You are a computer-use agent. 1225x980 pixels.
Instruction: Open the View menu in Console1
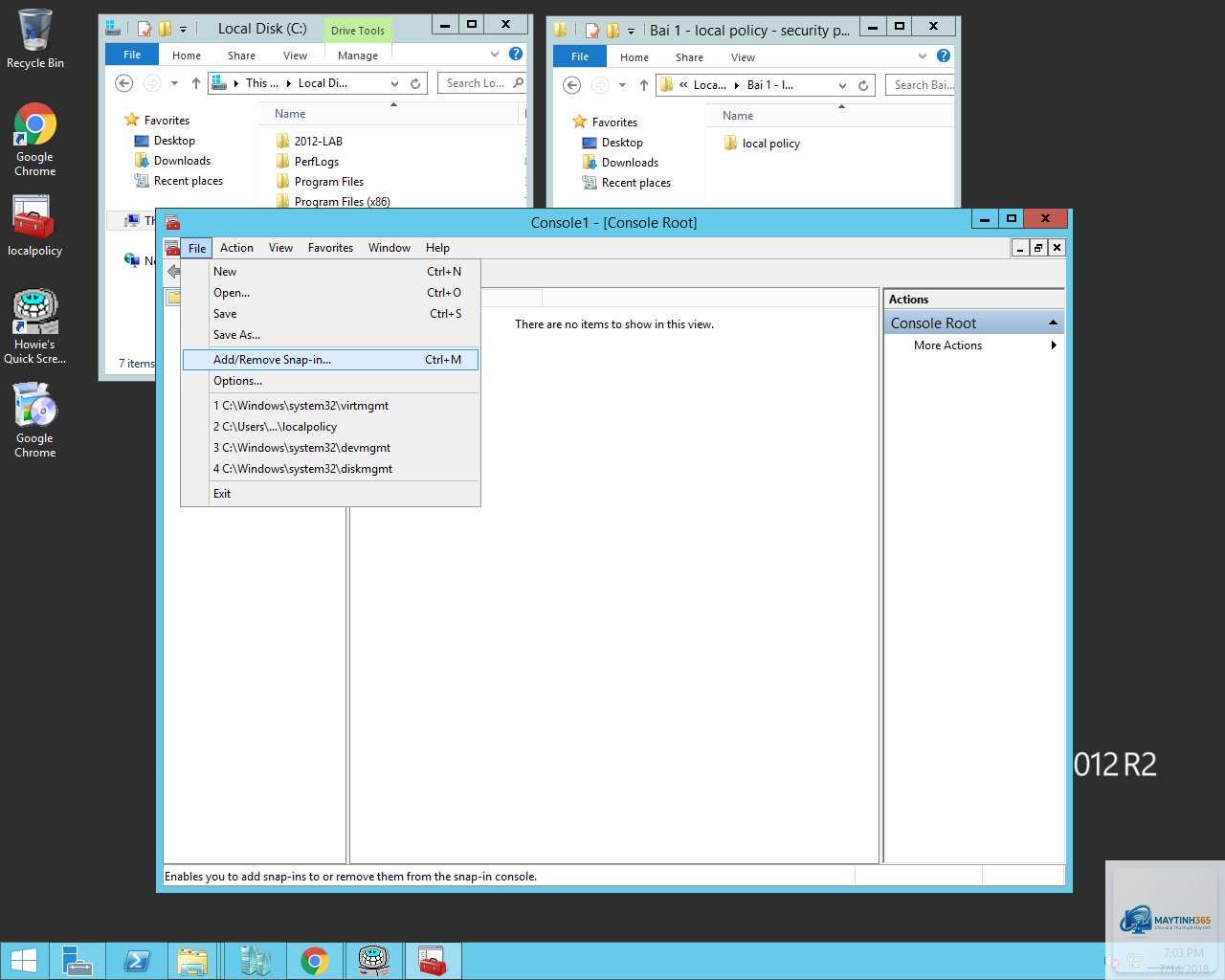pyautogui.click(x=280, y=248)
